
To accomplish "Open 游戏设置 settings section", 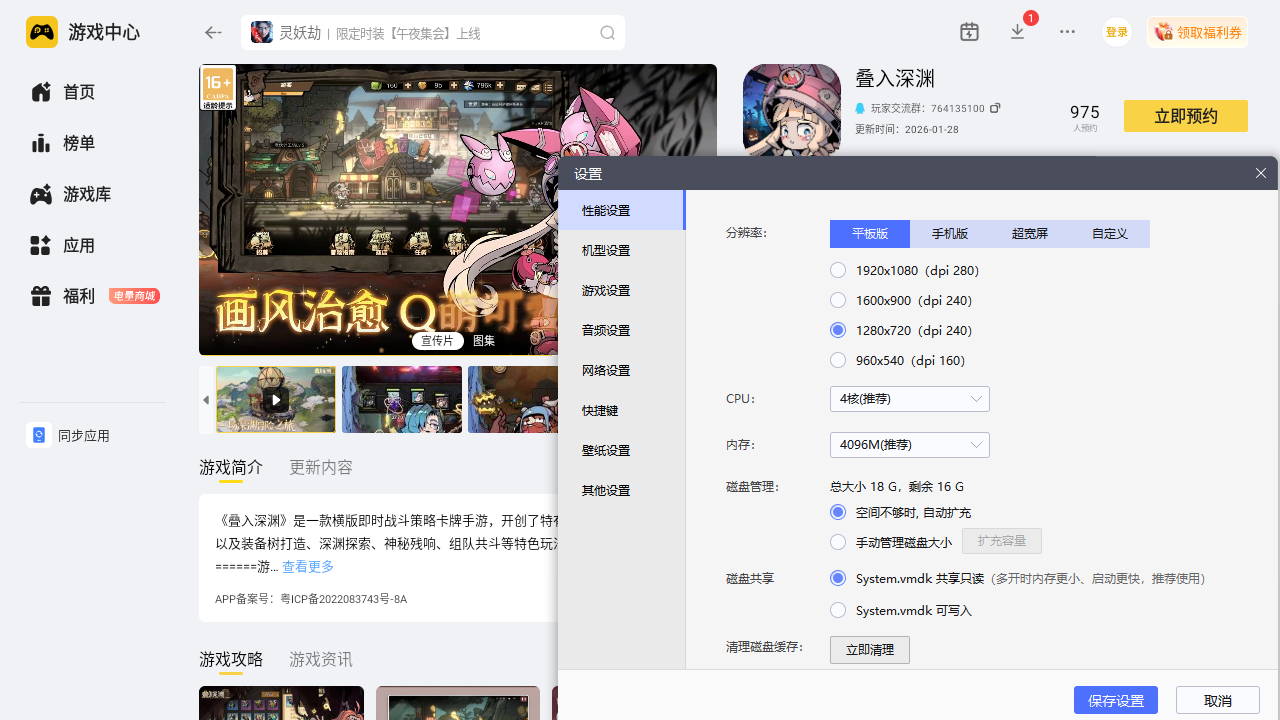I will (606, 290).
